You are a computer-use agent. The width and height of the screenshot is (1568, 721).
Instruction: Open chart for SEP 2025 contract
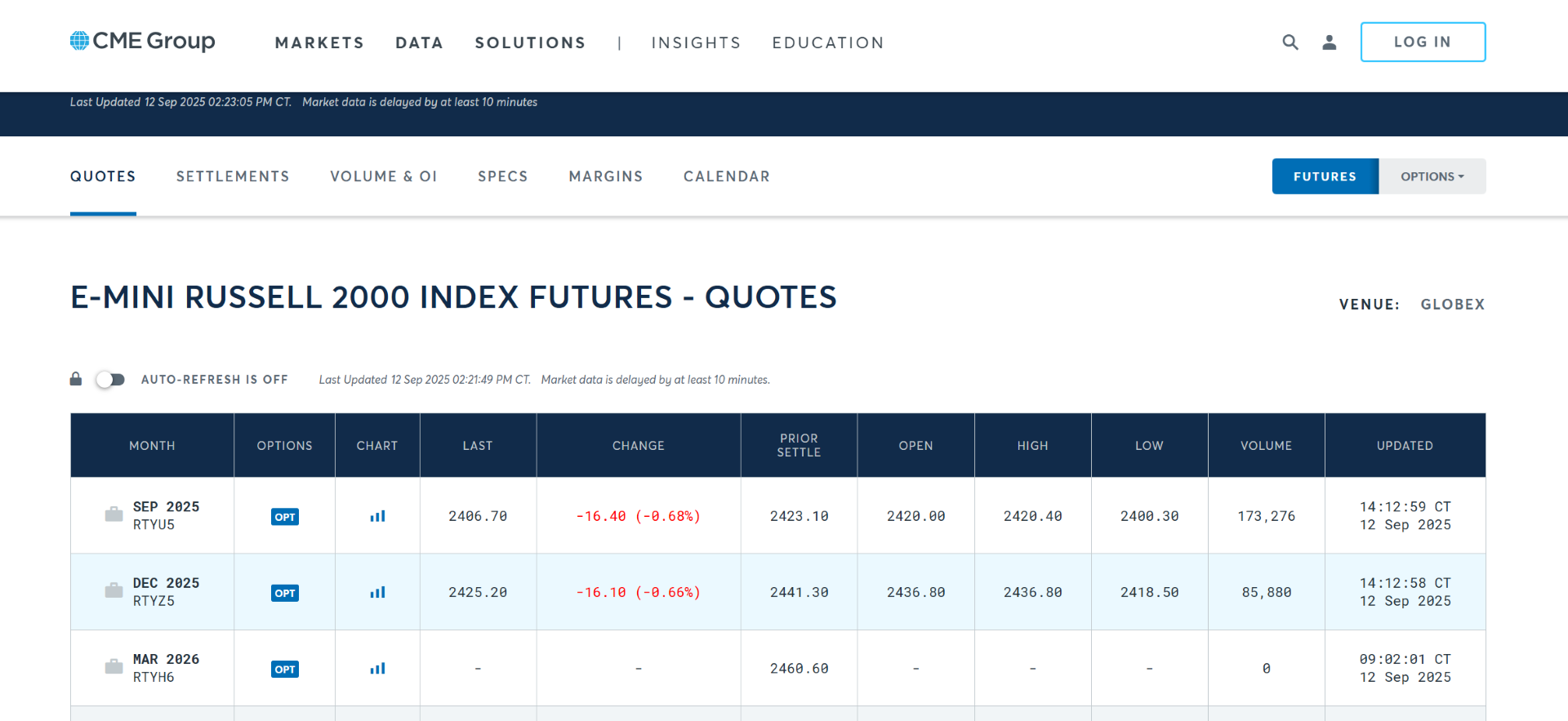click(x=377, y=516)
